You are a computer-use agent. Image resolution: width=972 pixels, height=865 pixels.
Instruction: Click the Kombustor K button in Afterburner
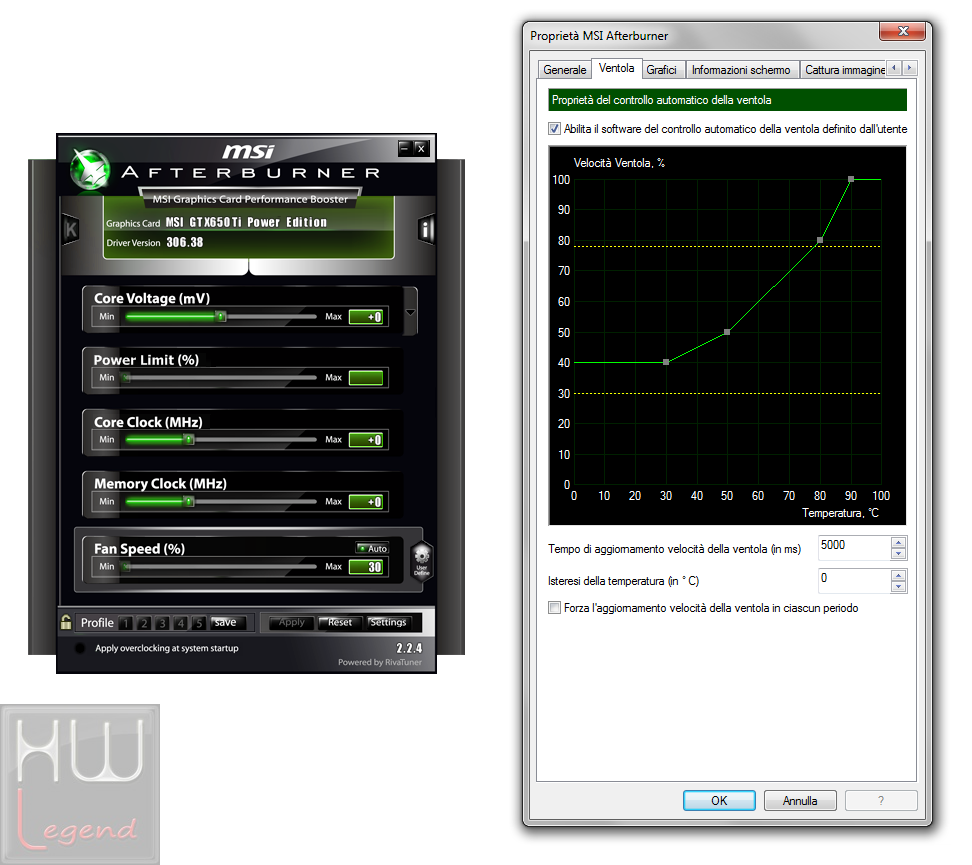(x=70, y=229)
